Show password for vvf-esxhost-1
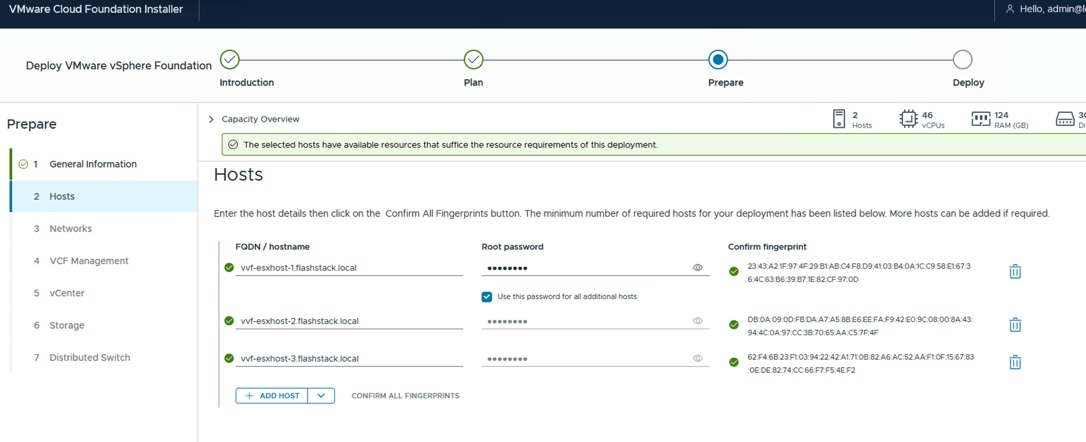 tap(698, 267)
